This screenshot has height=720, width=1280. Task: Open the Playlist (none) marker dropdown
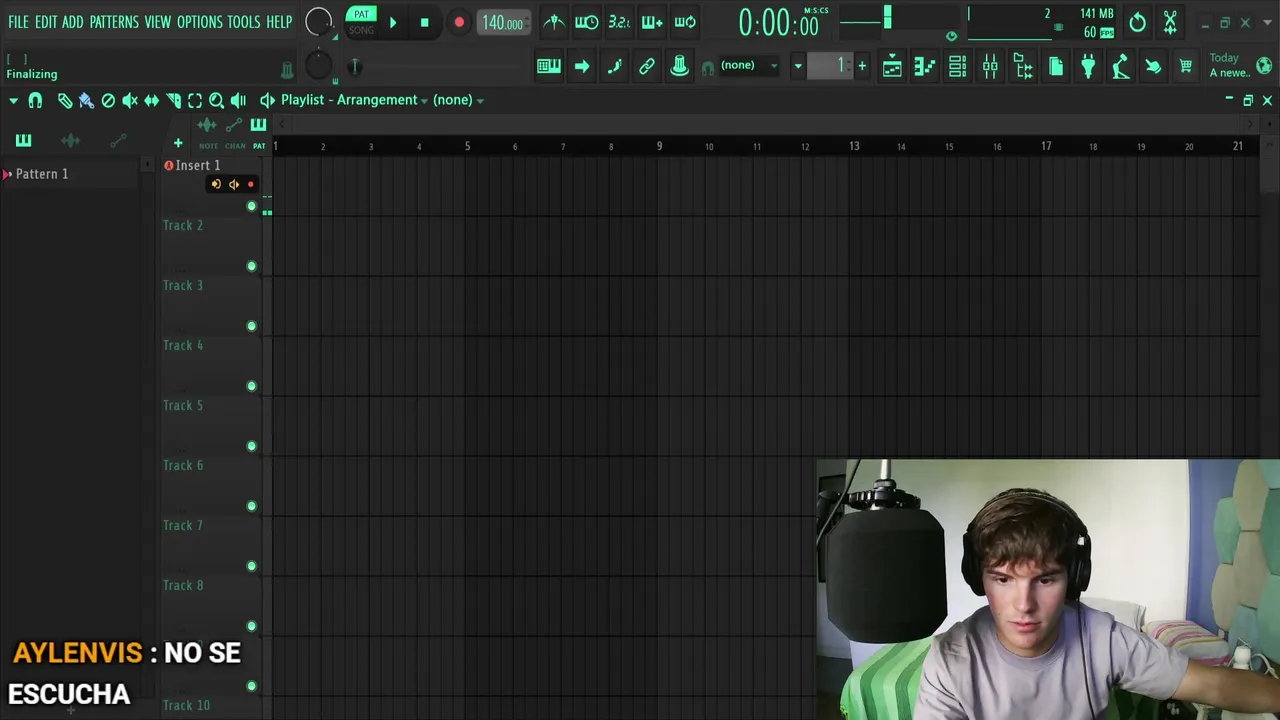point(458,100)
